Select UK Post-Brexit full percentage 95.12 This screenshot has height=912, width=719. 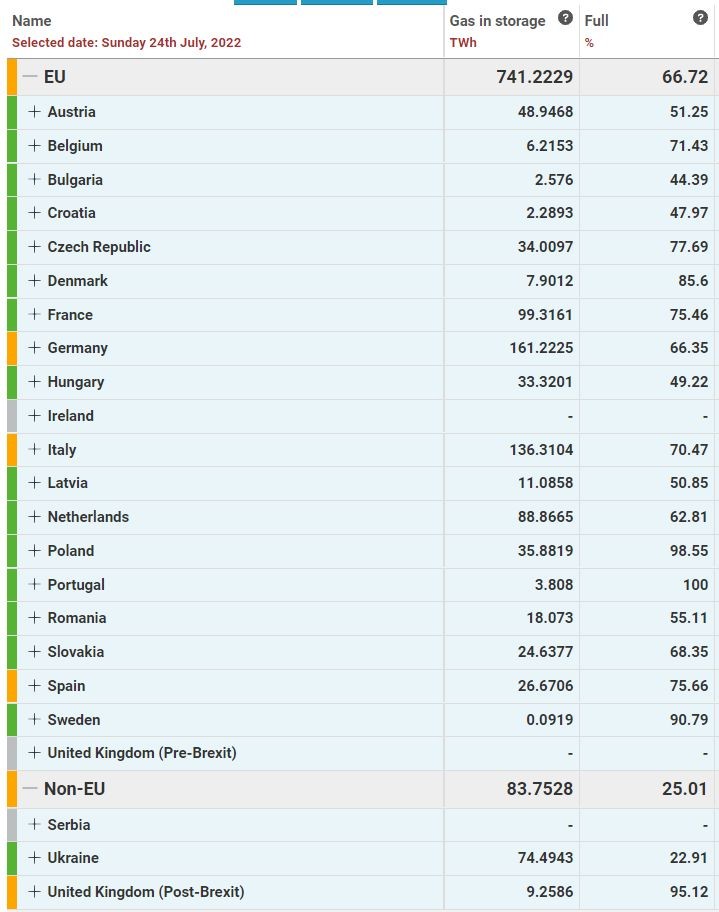(689, 892)
